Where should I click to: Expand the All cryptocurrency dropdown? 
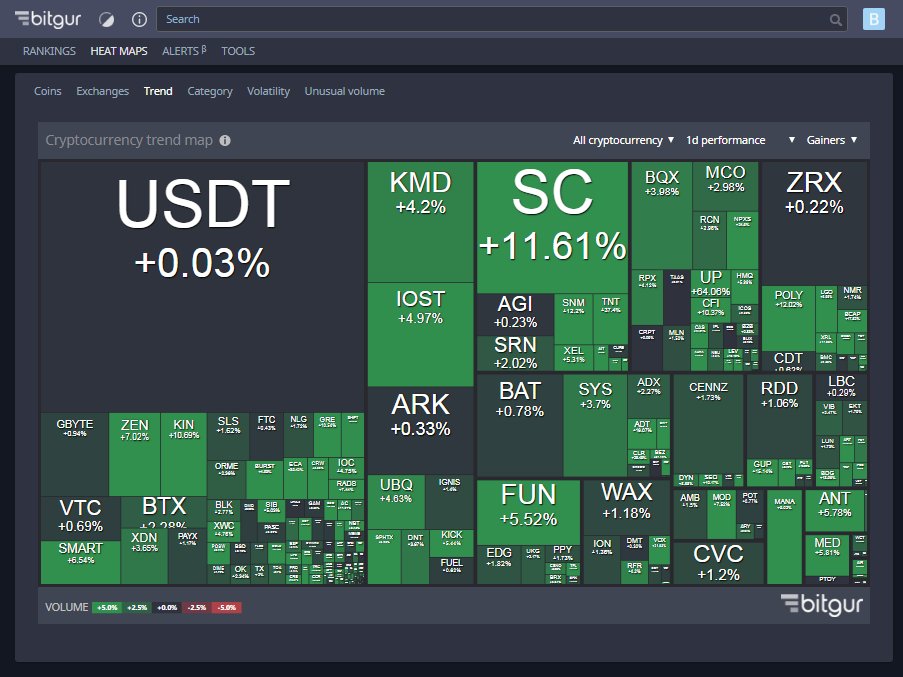click(x=623, y=140)
